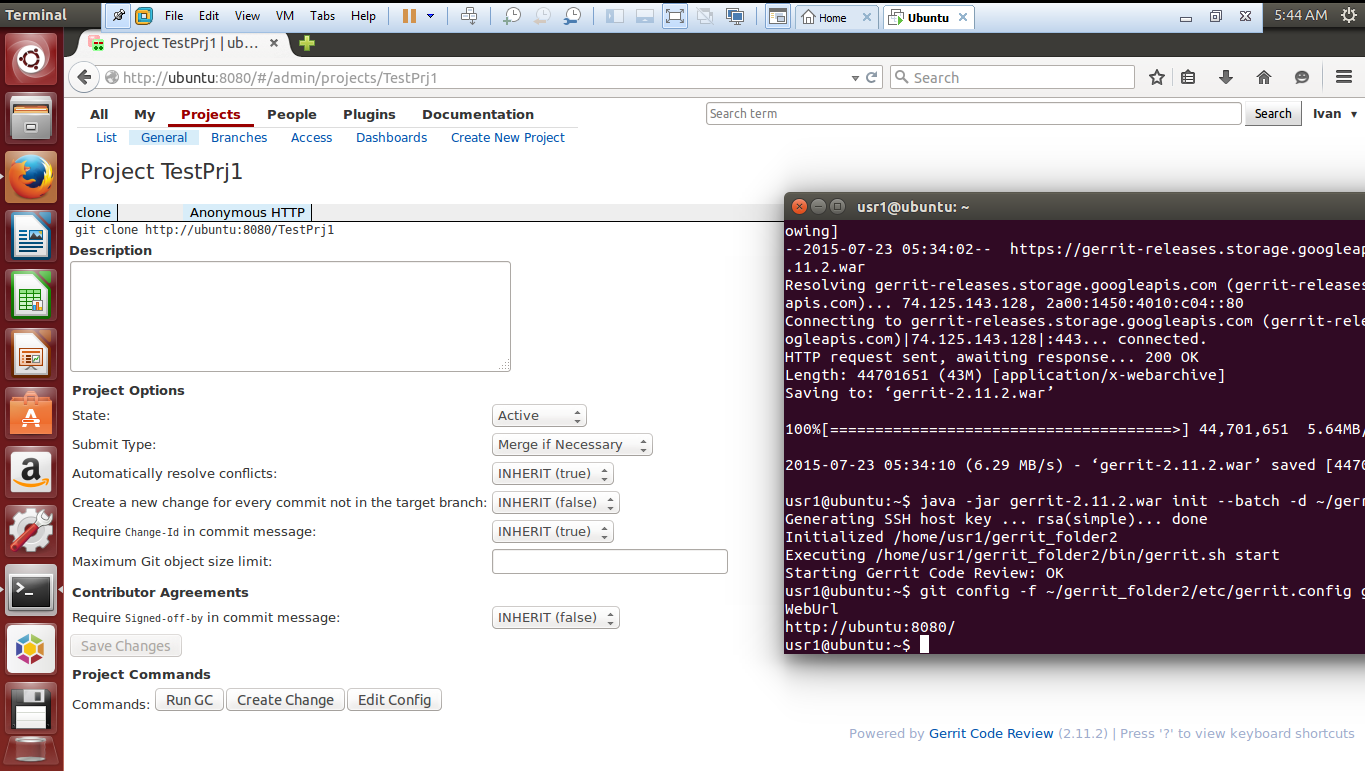Take a VMware snapshot with the clock-plus icon
1365x771 pixels.
[x=512, y=16]
